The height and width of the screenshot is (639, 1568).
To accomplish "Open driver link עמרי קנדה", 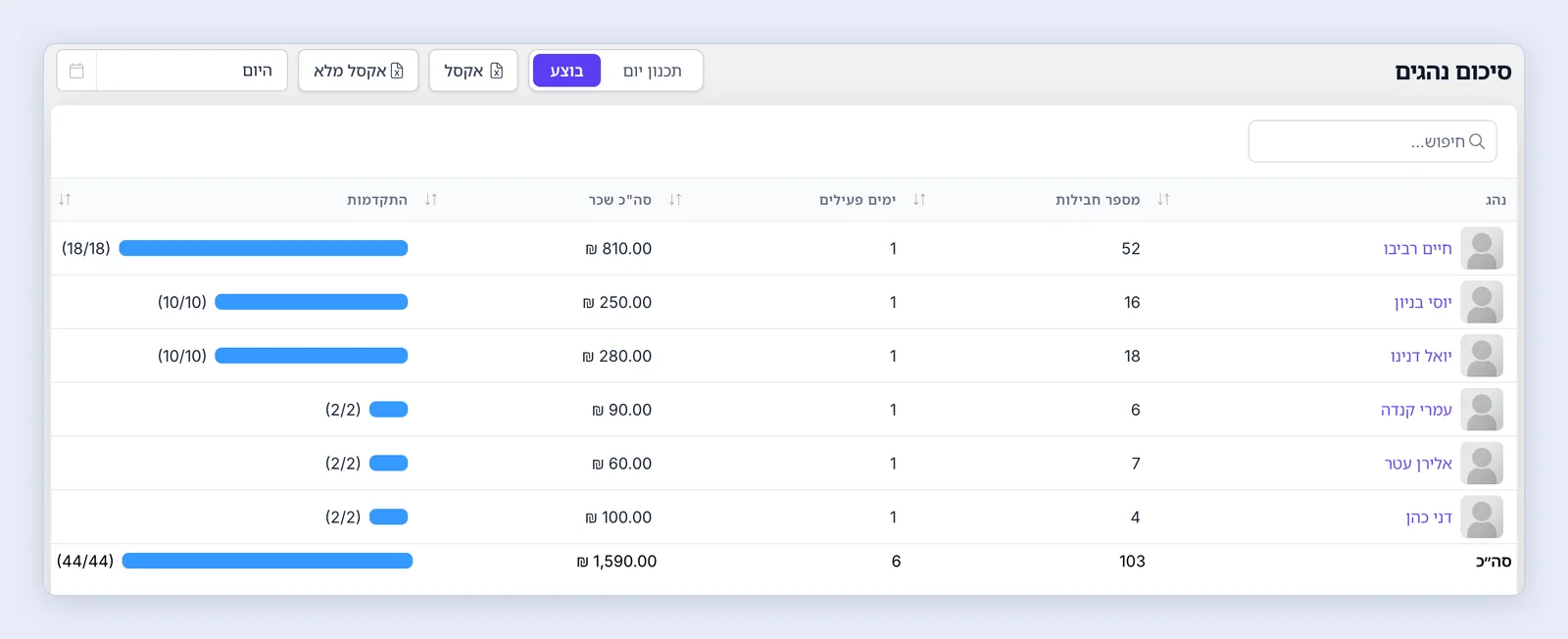I will pos(1416,410).
